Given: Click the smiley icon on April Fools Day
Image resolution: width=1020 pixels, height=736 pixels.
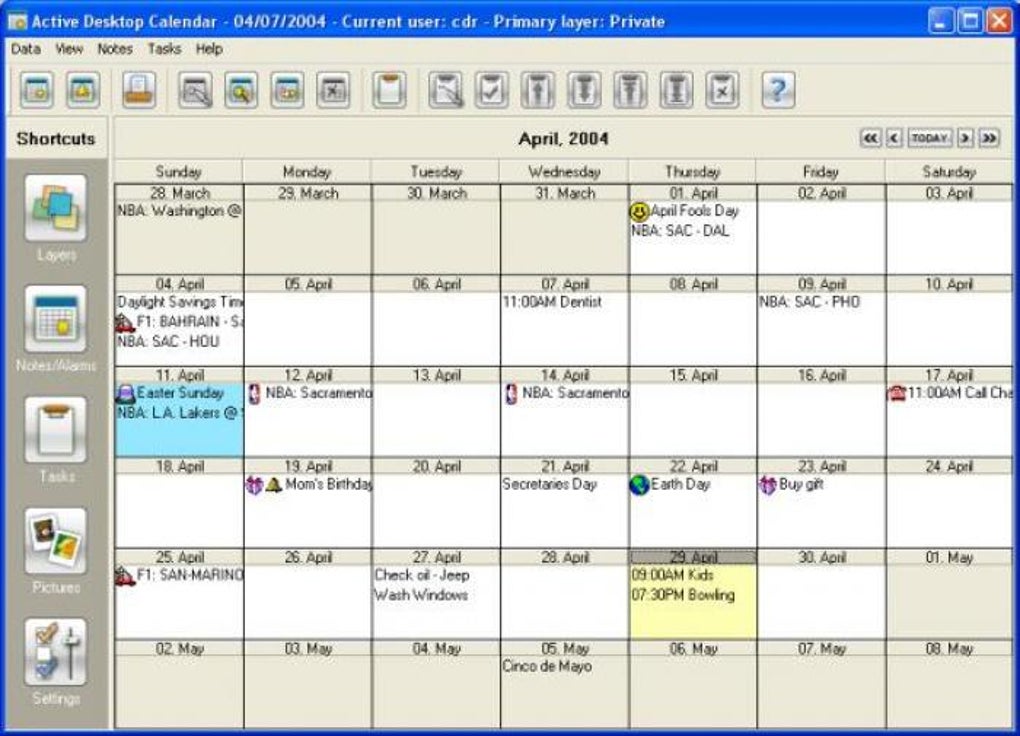Looking at the screenshot, I should click(x=639, y=211).
